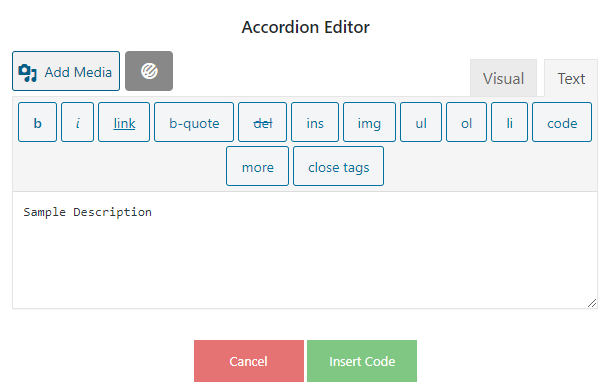The width and height of the screenshot is (600, 389).
Task: Insert an ordered list with ol
Action: (x=466, y=122)
